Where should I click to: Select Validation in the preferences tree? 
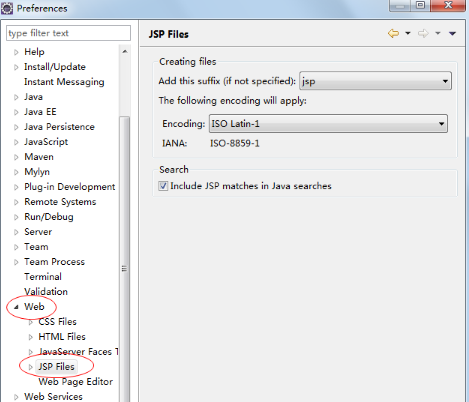click(46, 292)
